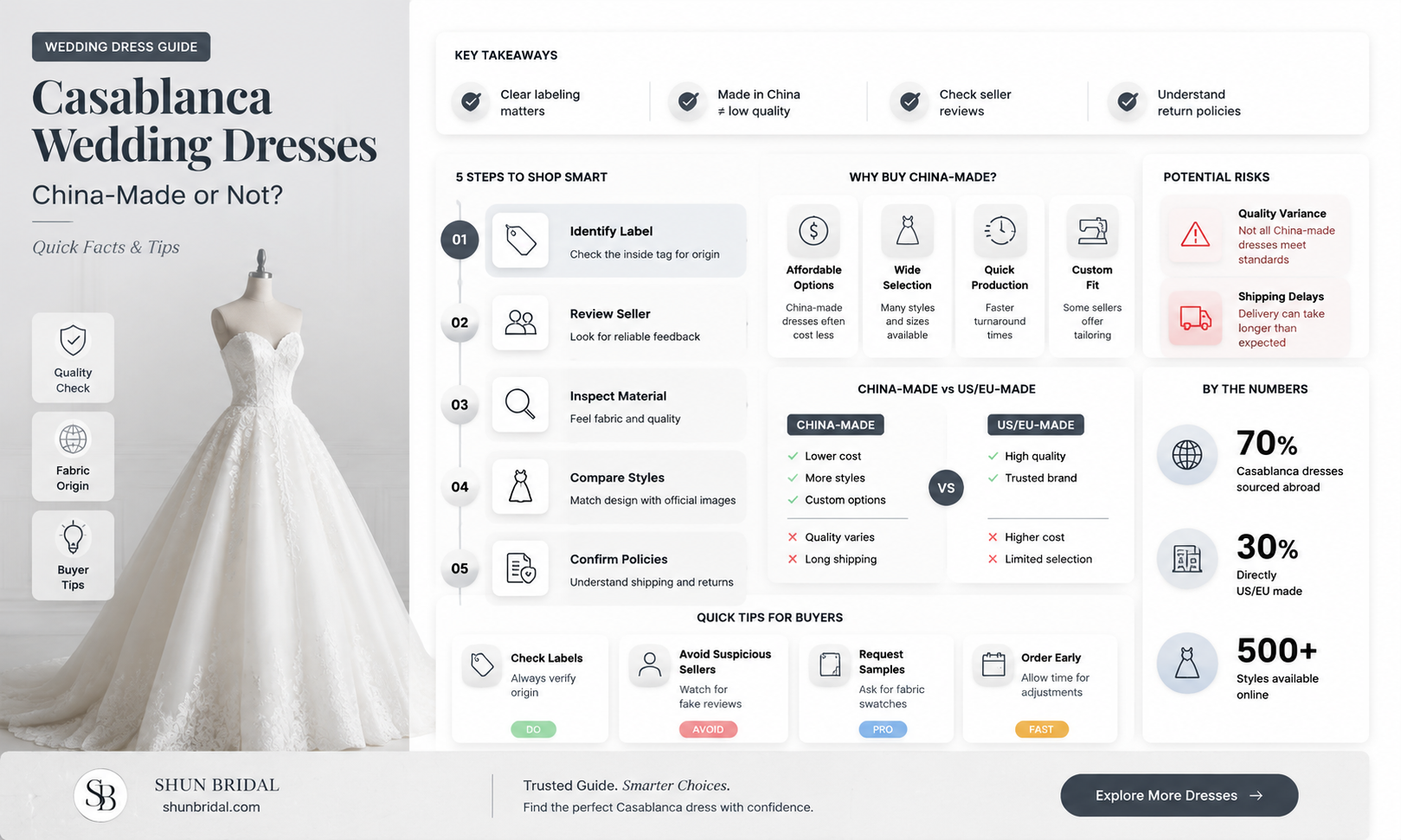This screenshot has height=840, width=1401.
Task: Click the KEY TAKEAWAYS heading
Action: 506,55
